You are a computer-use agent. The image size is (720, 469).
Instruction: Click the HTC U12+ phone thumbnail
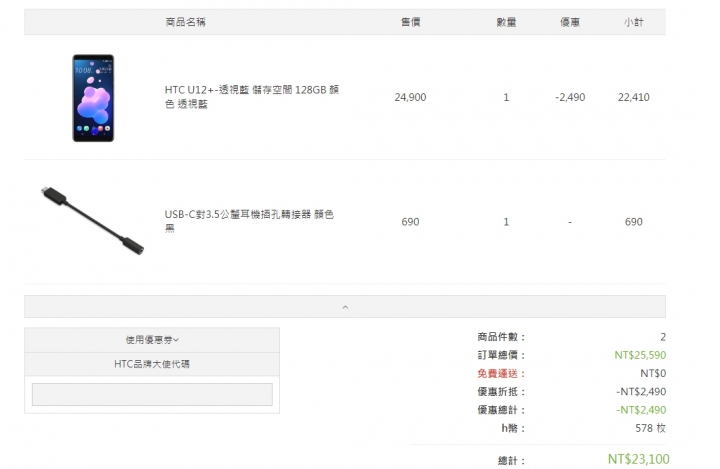click(93, 98)
